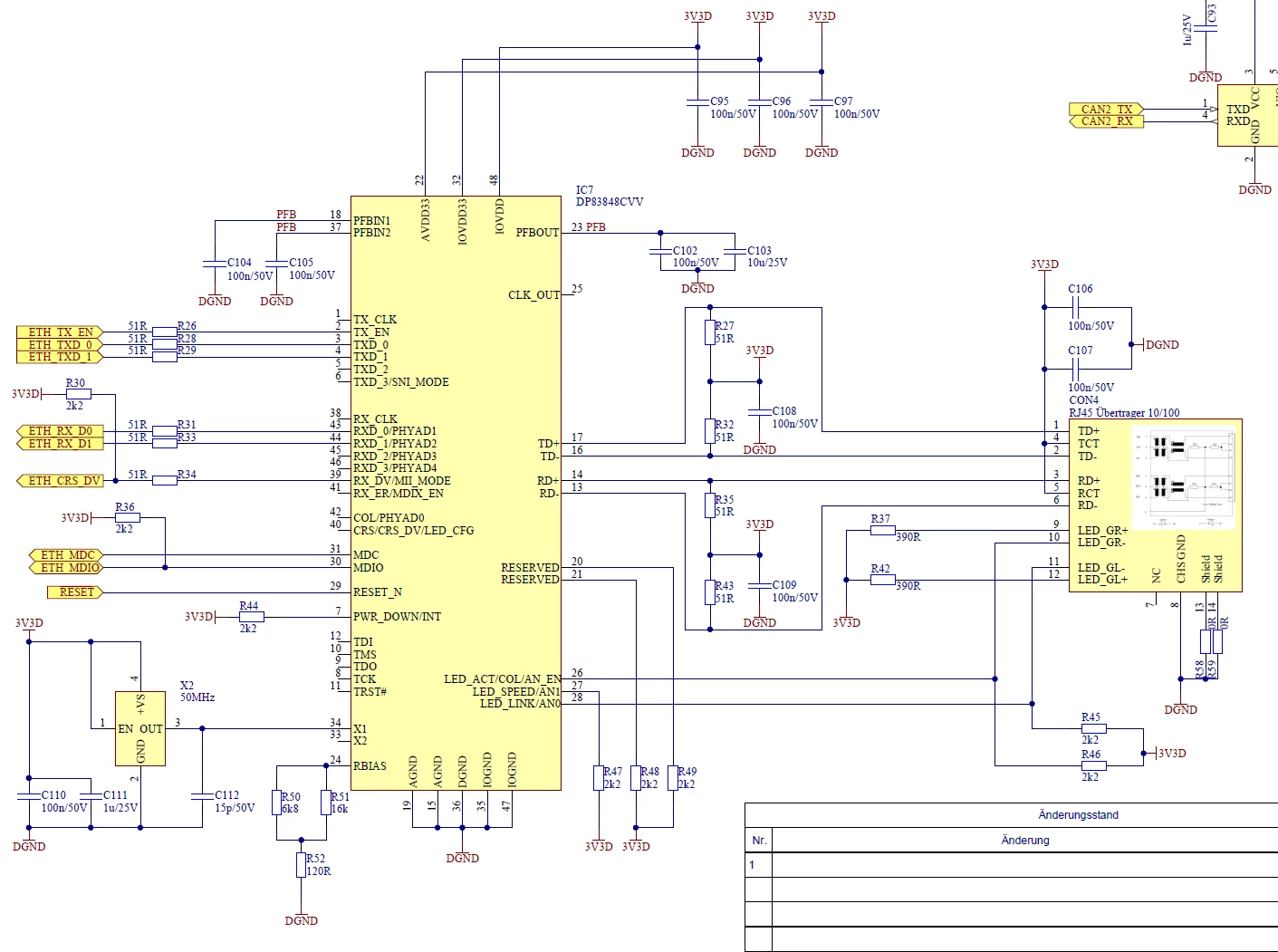Image resolution: width=1278 pixels, height=952 pixels.
Task: Select capacitor C96 label
Action: click(x=782, y=101)
